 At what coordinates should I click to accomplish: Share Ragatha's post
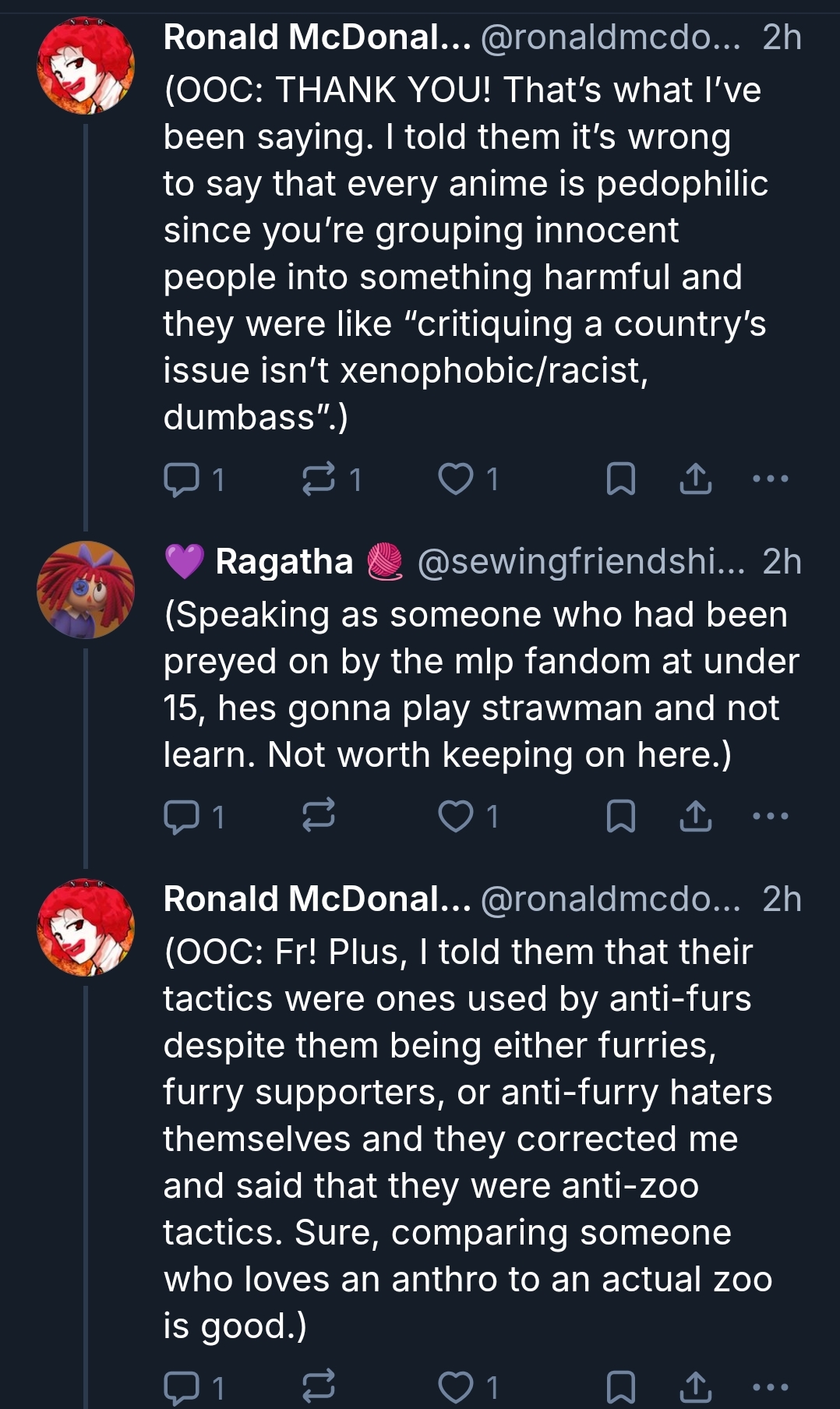coord(695,817)
